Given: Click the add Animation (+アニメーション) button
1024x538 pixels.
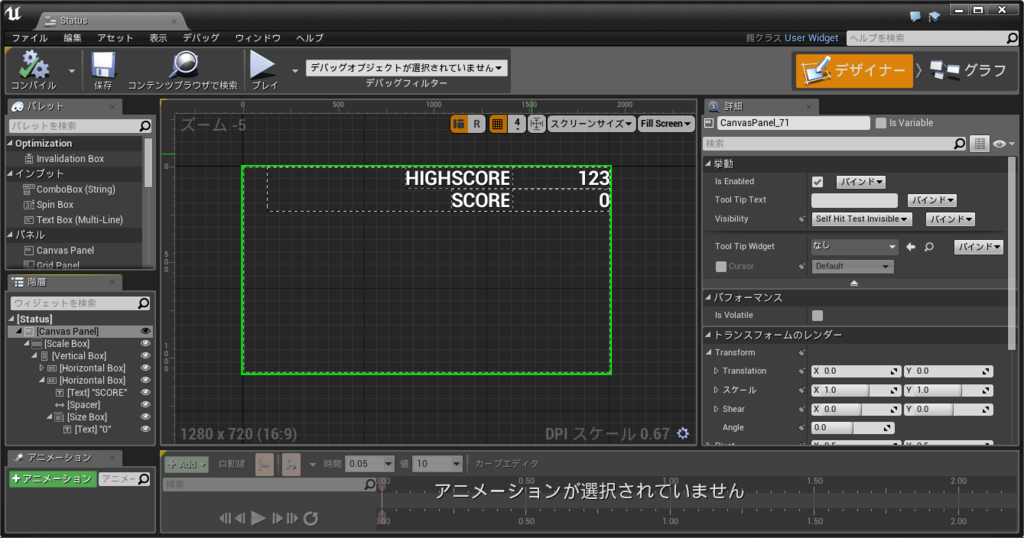Looking at the screenshot, I should click(52, 479).
